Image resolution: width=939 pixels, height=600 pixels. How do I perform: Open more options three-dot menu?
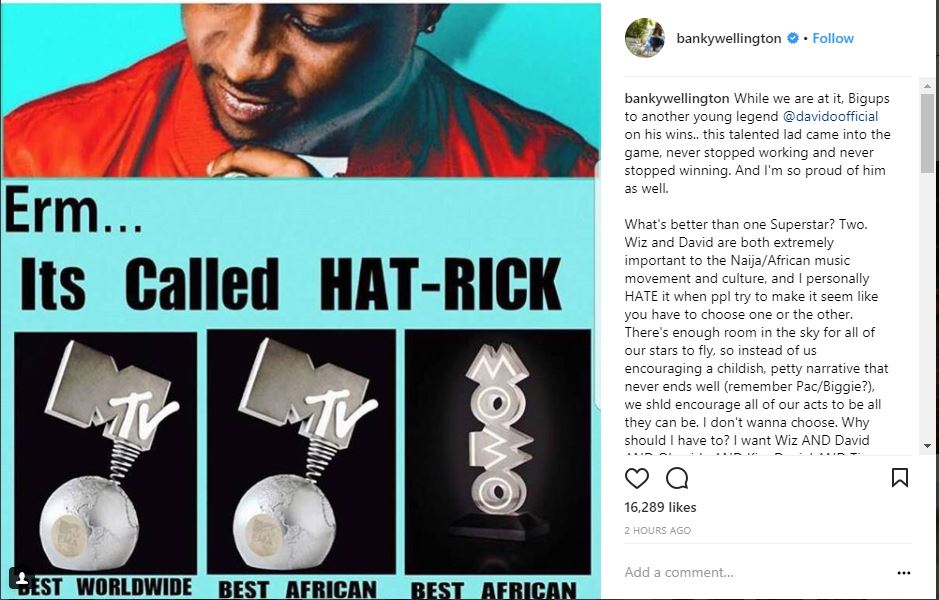click(904, 573)
